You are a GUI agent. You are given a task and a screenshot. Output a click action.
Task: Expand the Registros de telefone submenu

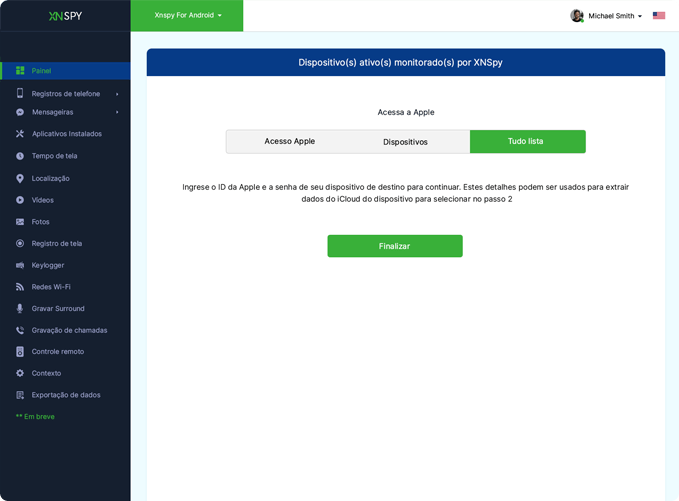[x=65, y=94]
